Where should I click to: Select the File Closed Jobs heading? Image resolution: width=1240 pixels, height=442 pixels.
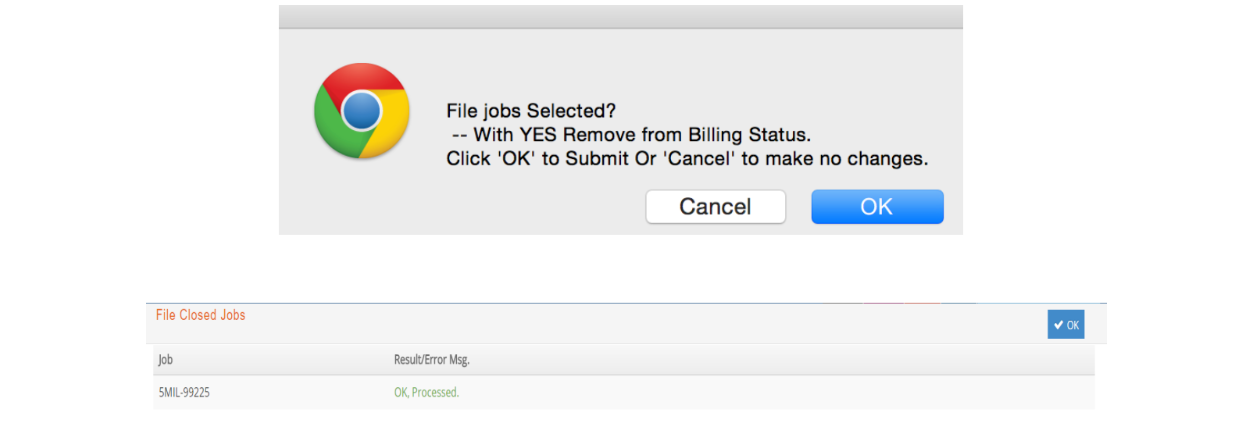pyautogui.click(x=200, y=315)
